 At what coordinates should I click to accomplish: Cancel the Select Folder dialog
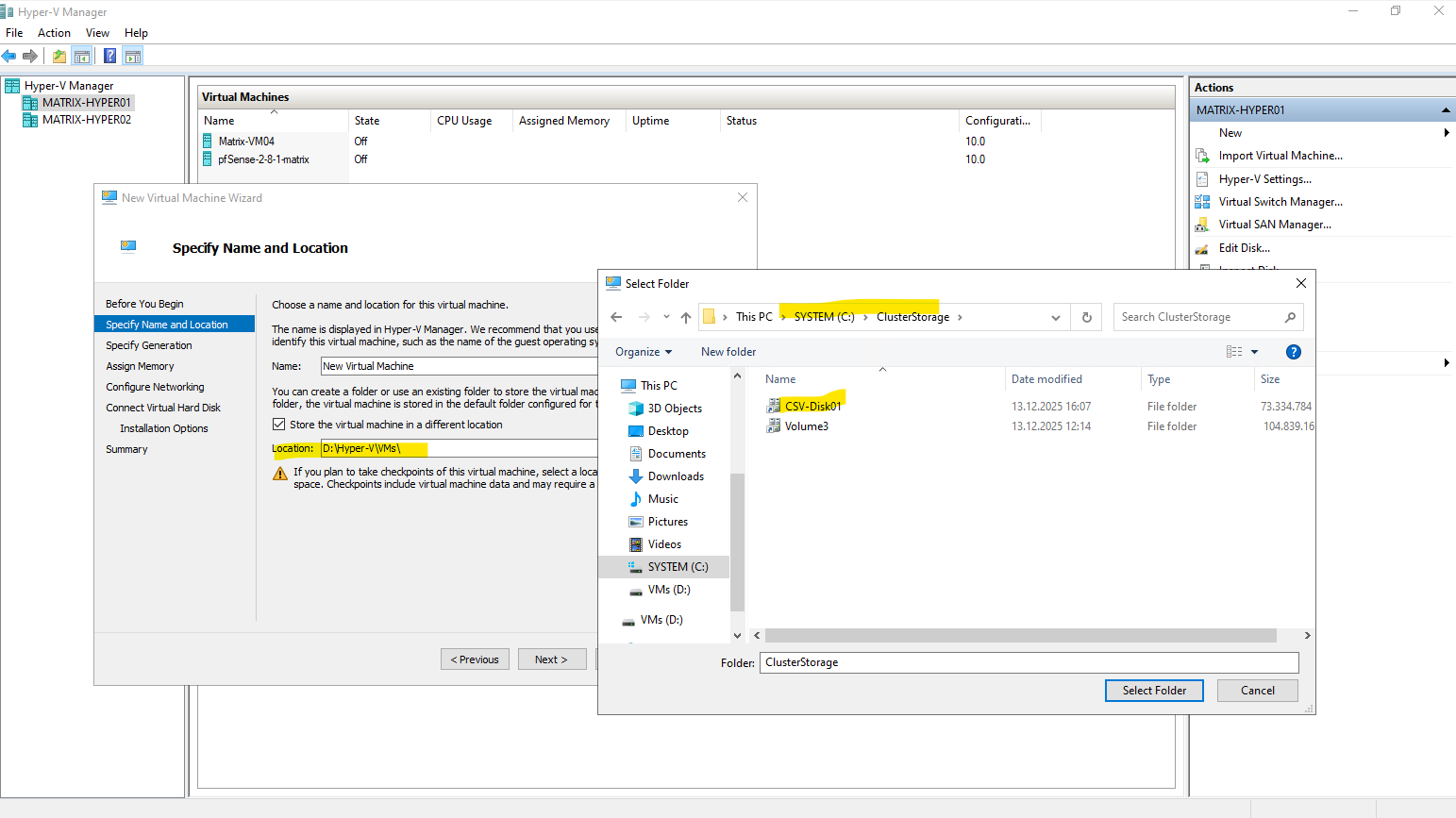(1258, 691)
